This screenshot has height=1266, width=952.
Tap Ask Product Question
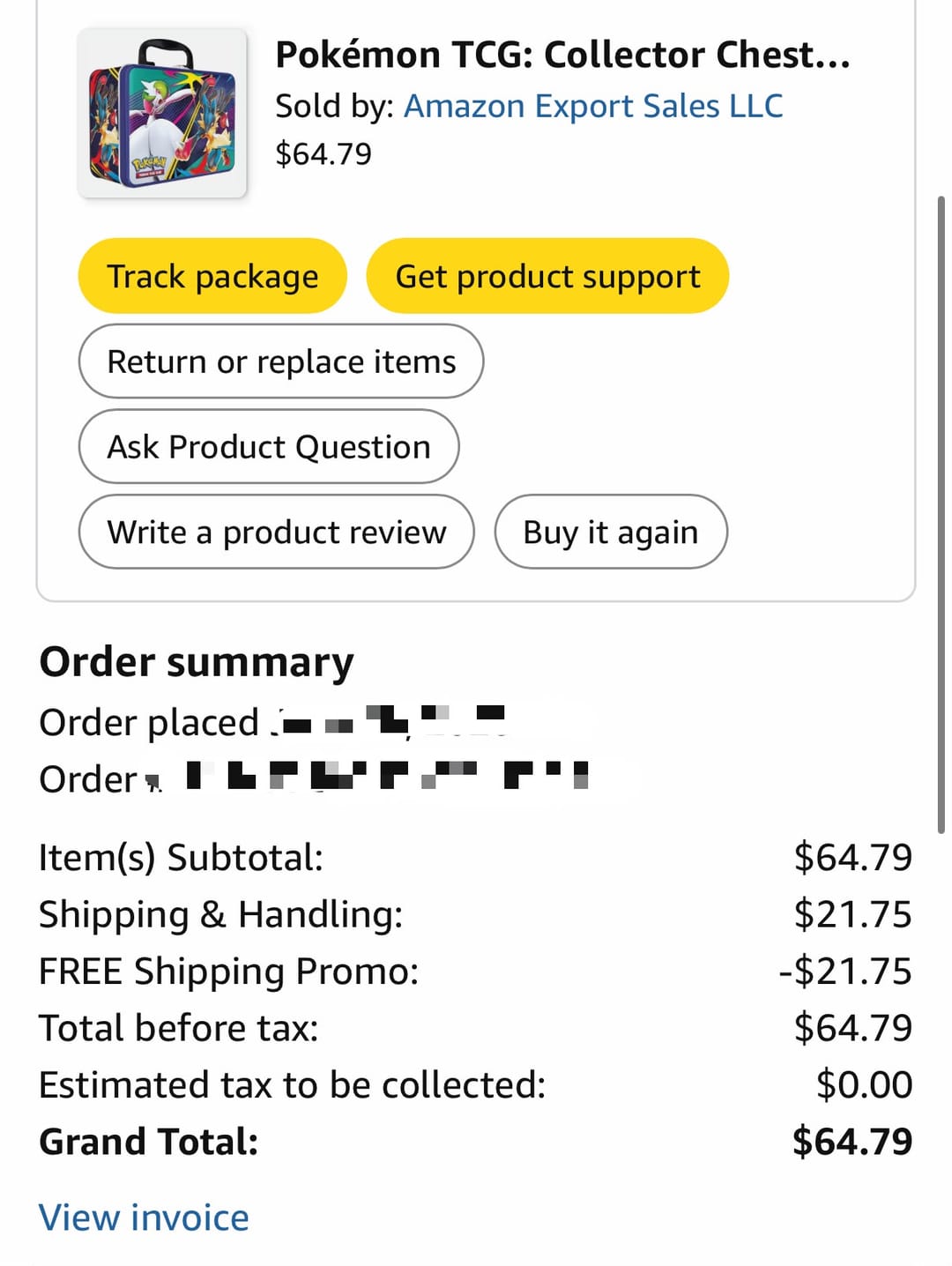coord(269,446)
